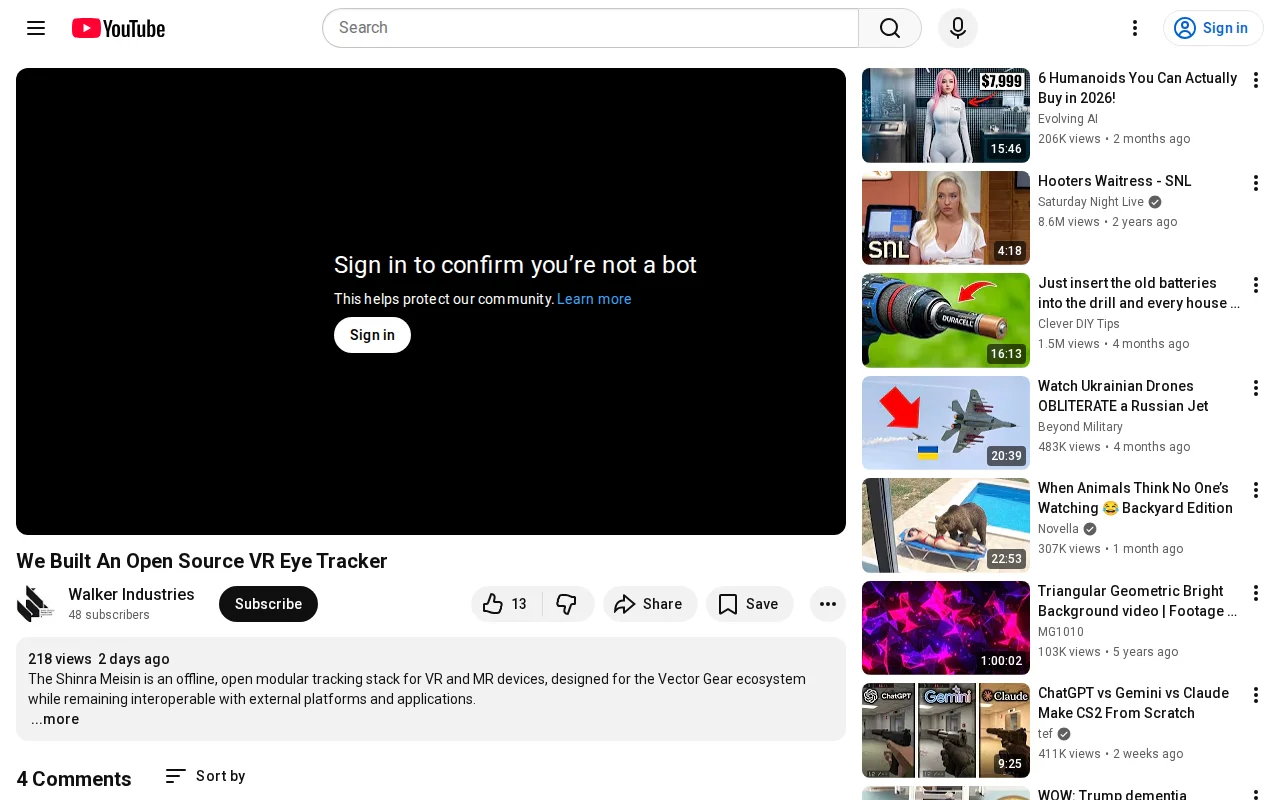Open the hamburger guide menu
1280x800 pixels.
(x=36, y=28)
